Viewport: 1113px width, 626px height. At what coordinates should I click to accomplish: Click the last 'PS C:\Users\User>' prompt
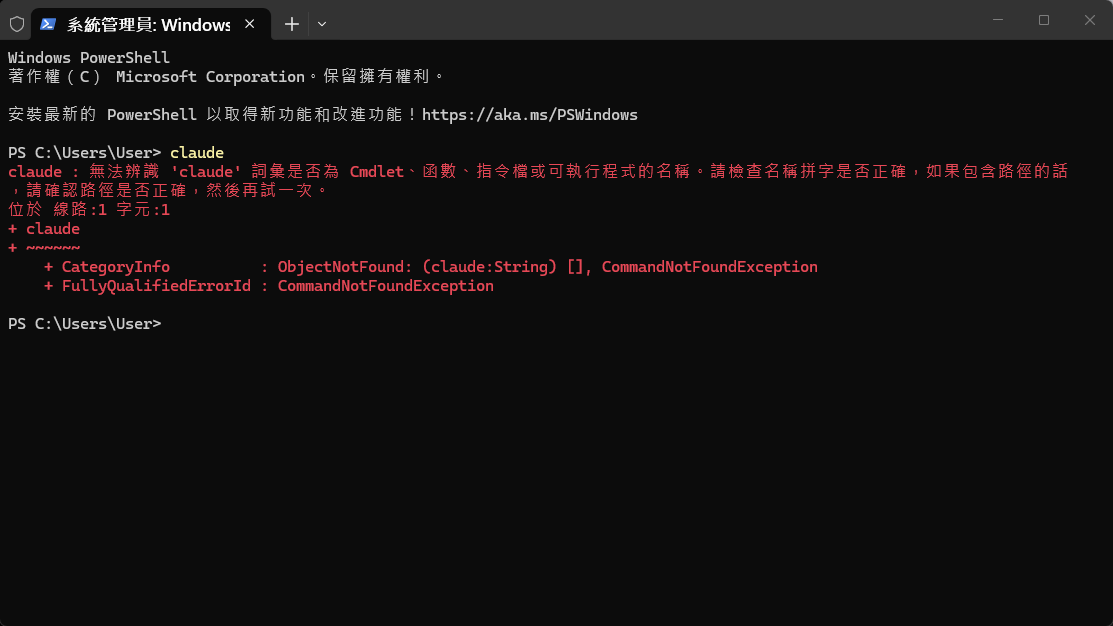pos(84,324)
